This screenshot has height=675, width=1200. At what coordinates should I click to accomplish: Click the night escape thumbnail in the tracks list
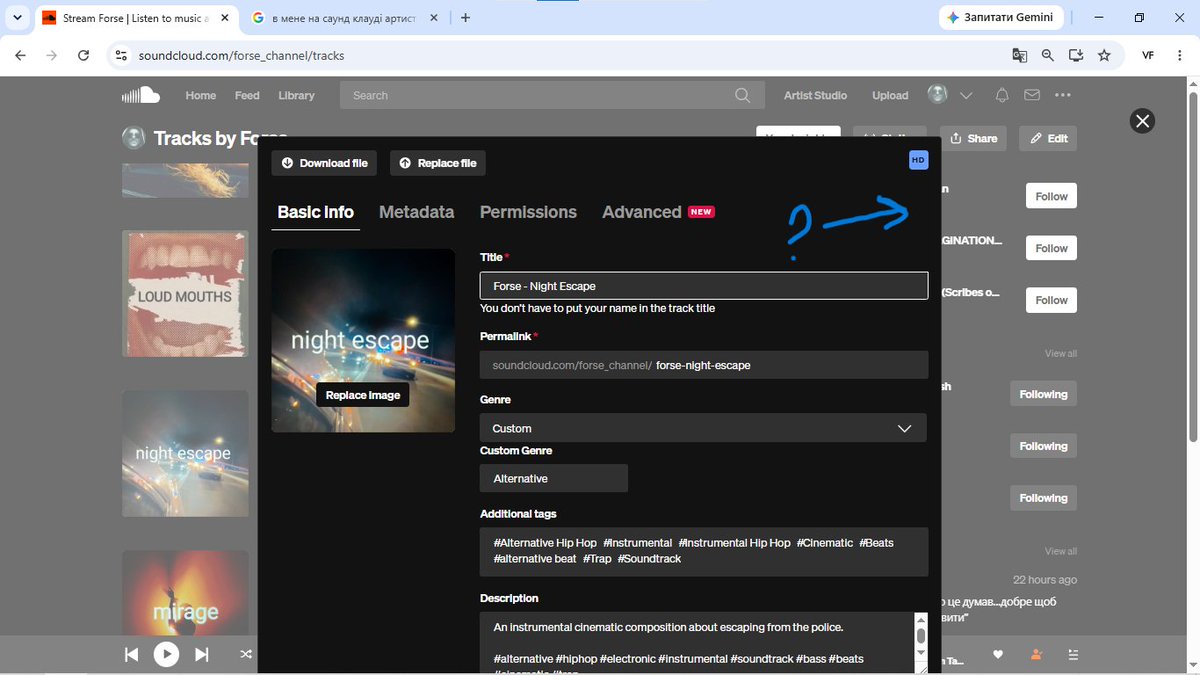pyautogui.click(x=185, y=453)
